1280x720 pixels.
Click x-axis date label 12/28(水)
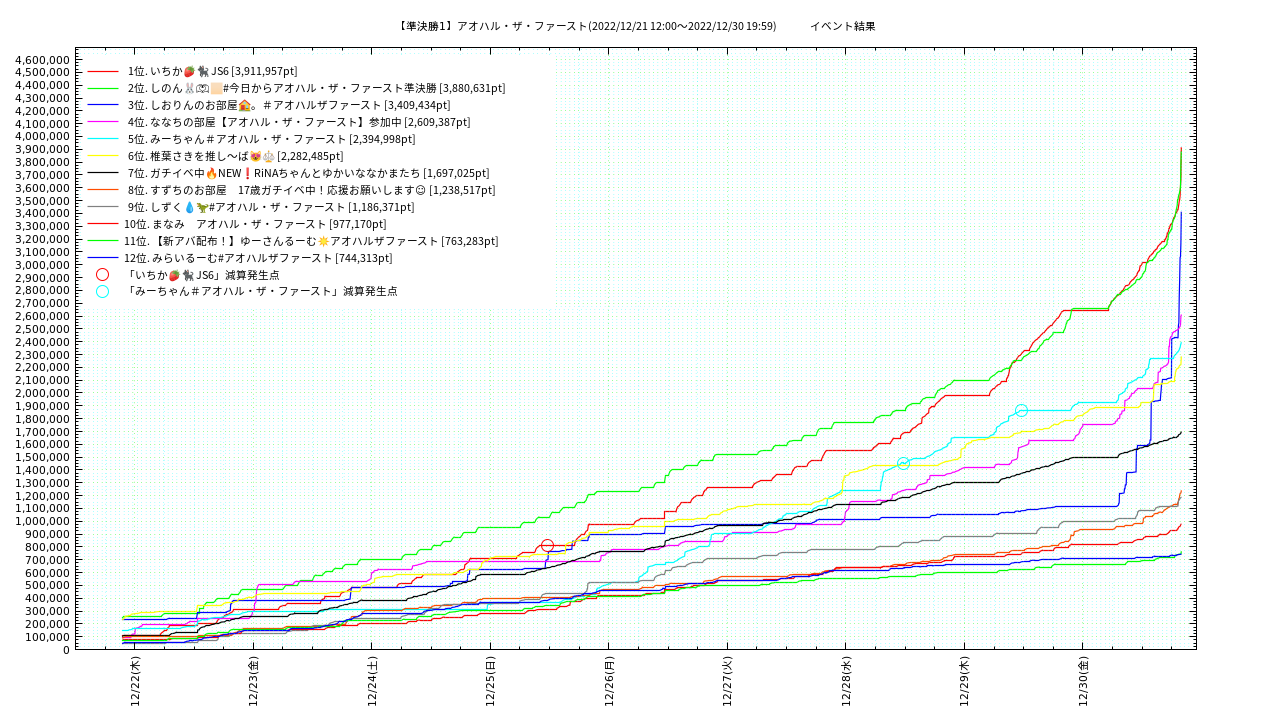pos(846,681)
